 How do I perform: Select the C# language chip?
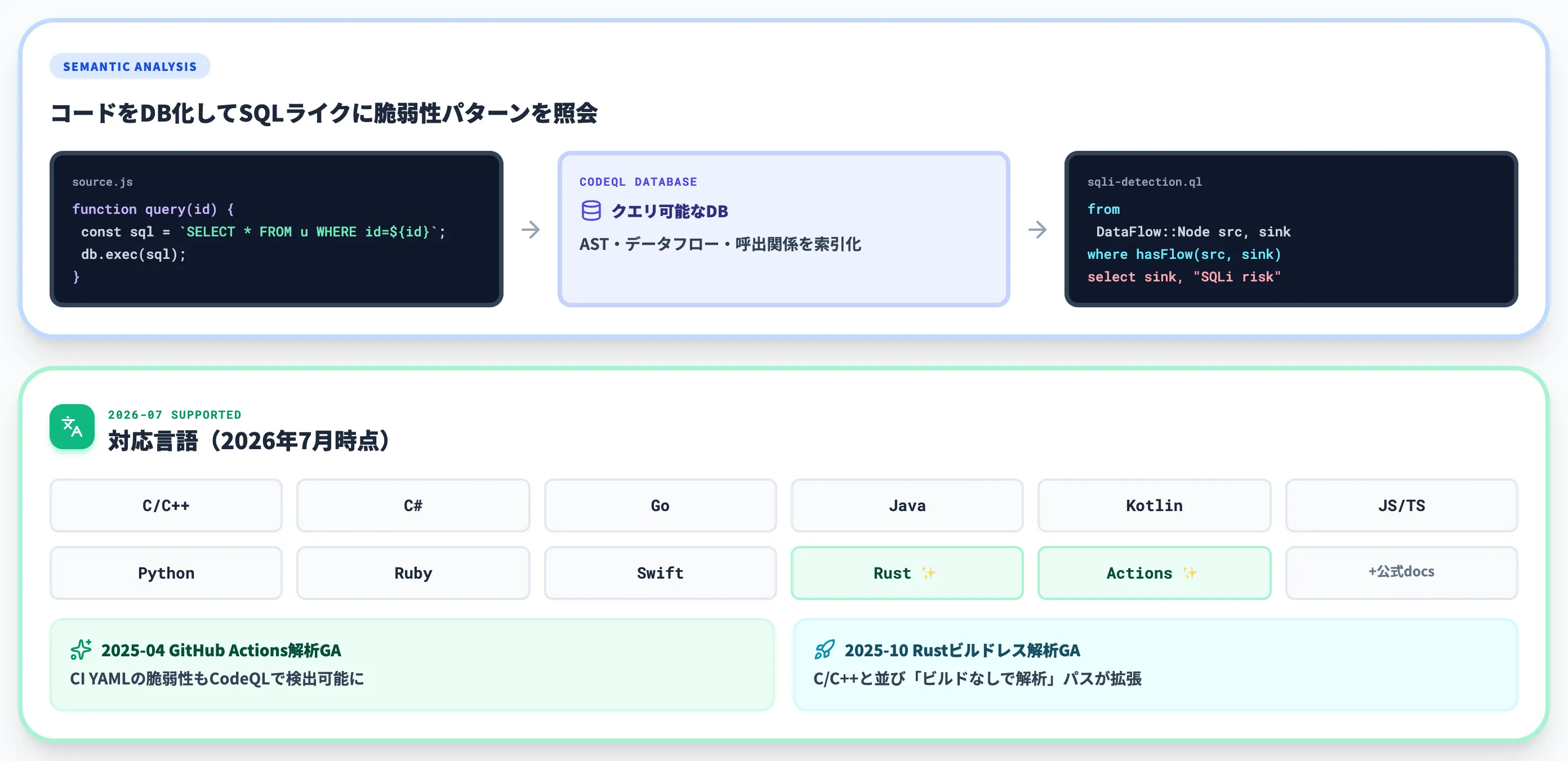(413, 505)
